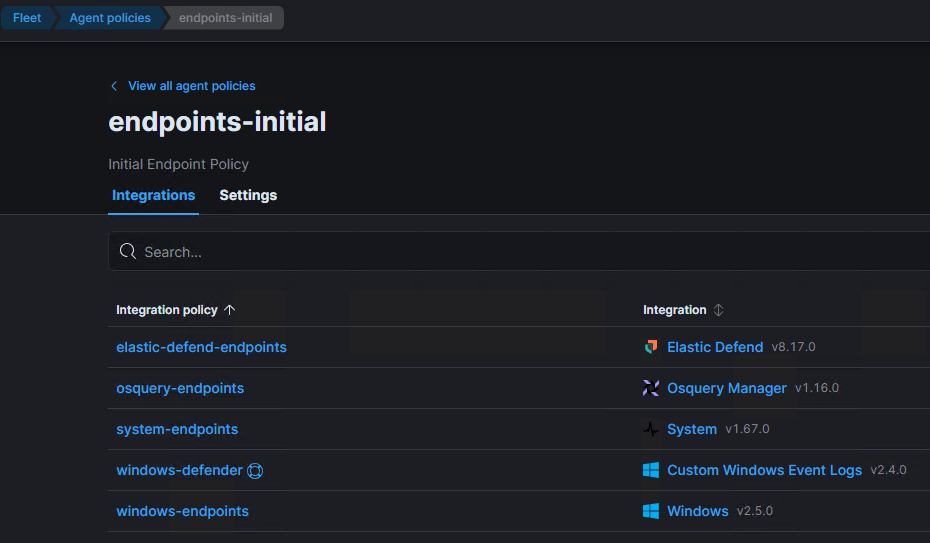Image resolution: width=930 pixels, height=543 pixels.
Task: Toggle sorting on the Integration column
Action: point(718,310)
